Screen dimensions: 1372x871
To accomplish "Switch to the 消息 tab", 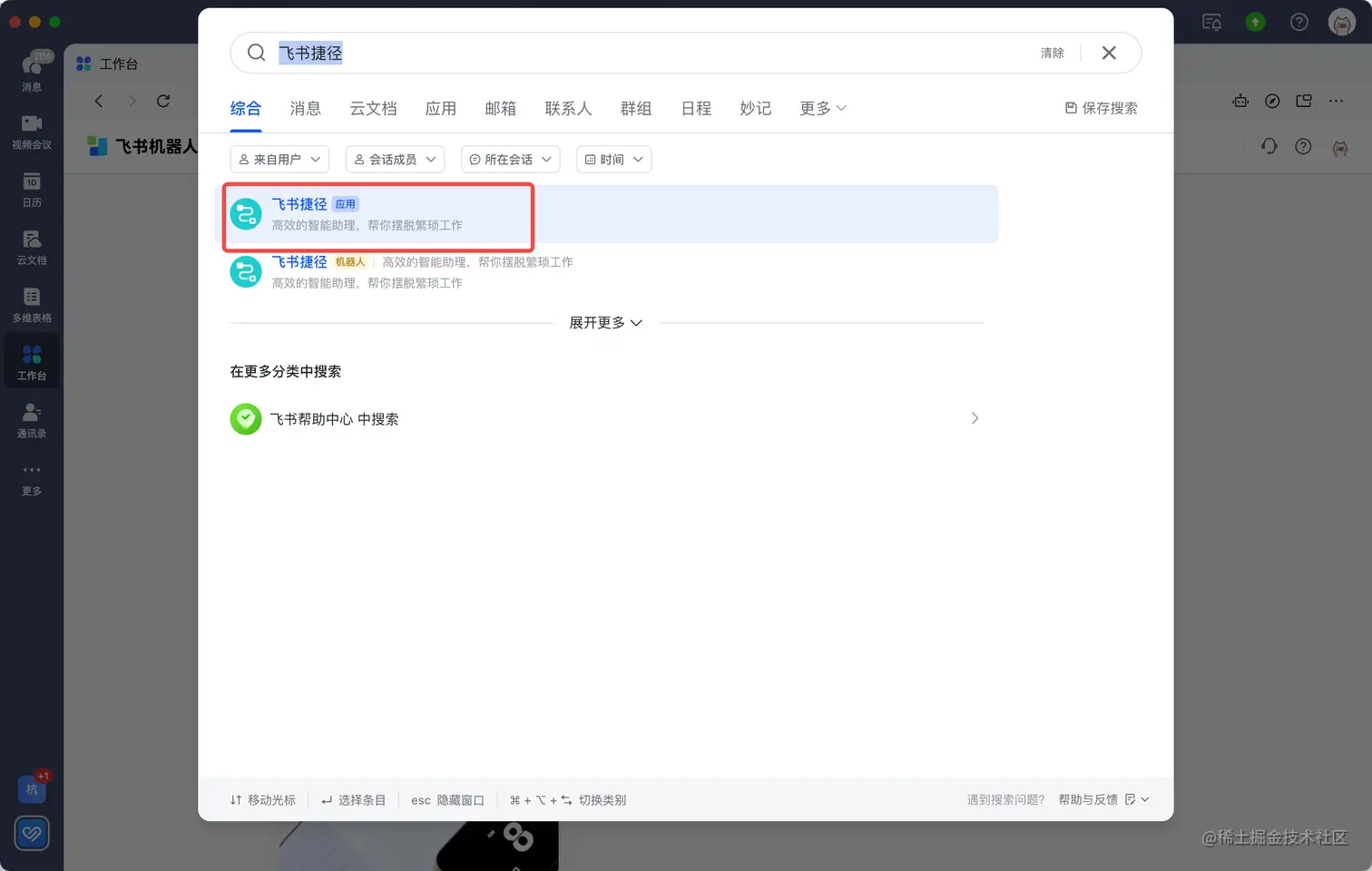I will (x=306, y=109).
